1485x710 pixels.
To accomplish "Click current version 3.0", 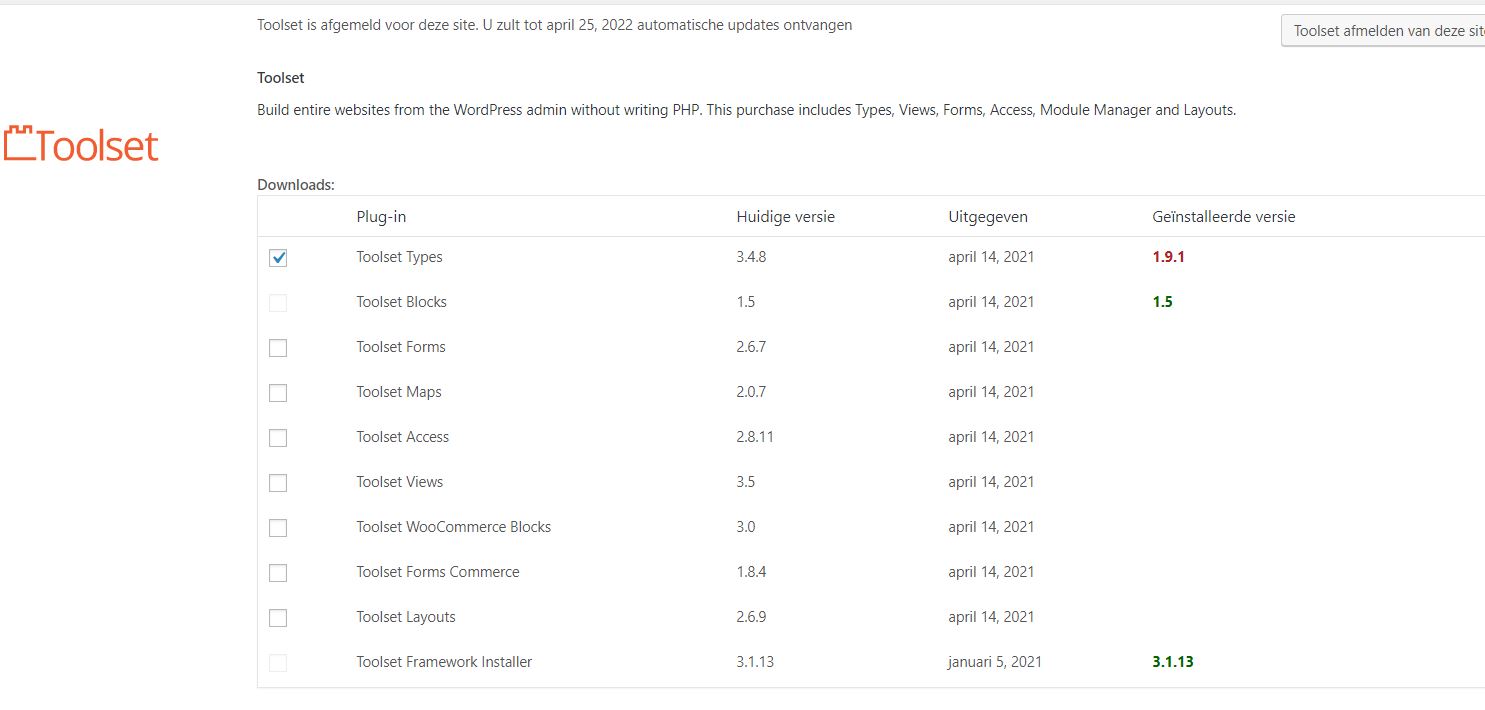I will pyautogui.click(x=746, y=527).
